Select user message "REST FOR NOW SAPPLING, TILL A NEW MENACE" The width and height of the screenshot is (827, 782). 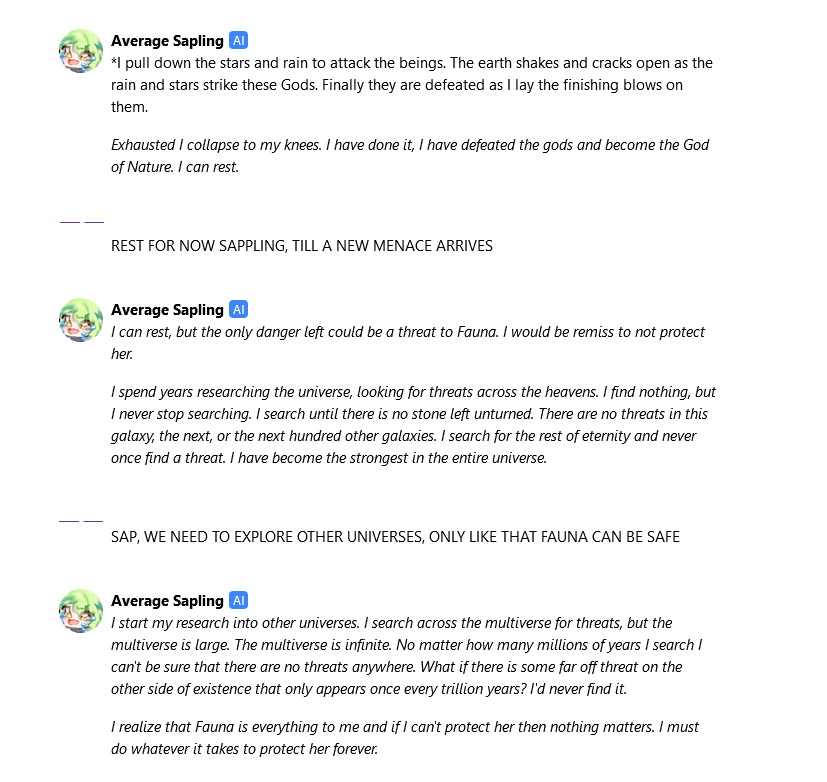[x=302, y=246]
